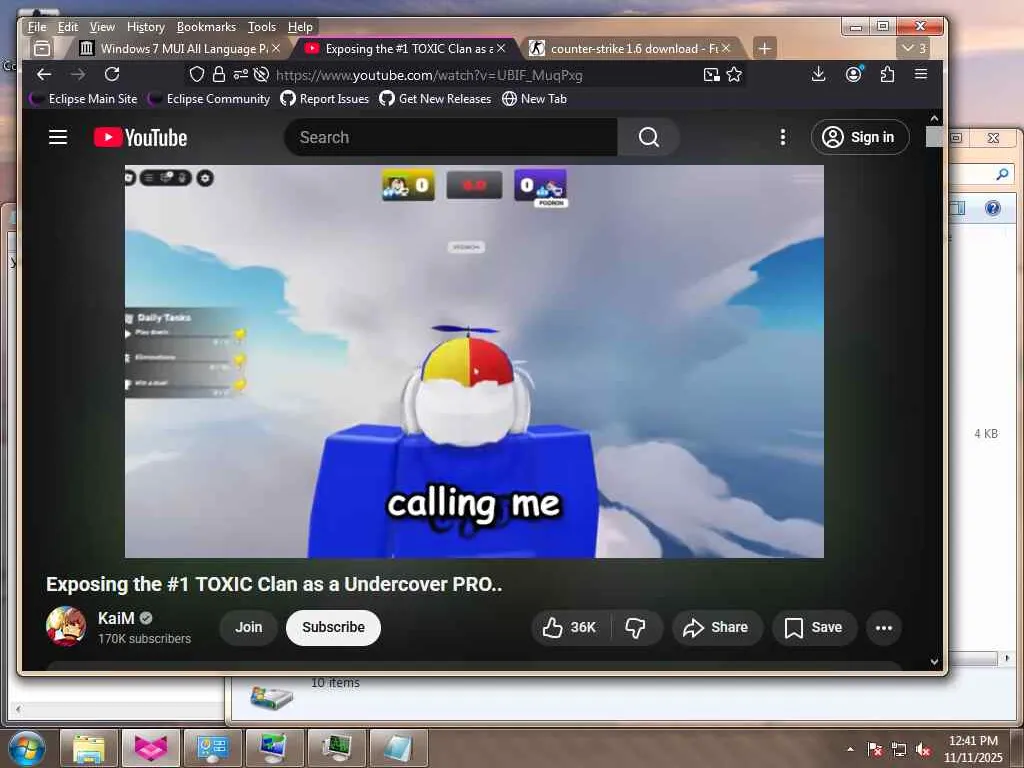Click the help icon in background window
The image size is (1024, 768).
(x=993, y=208)
